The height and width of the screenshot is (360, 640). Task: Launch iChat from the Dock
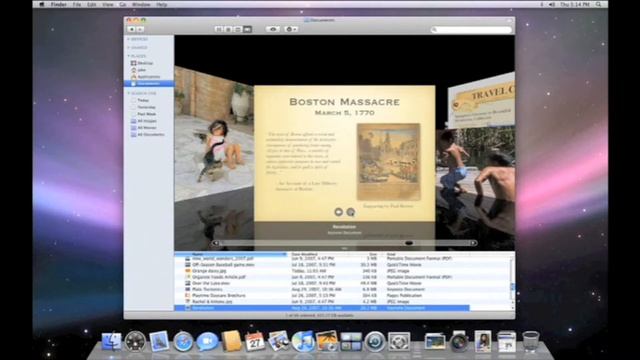click(x=207, y=341)
